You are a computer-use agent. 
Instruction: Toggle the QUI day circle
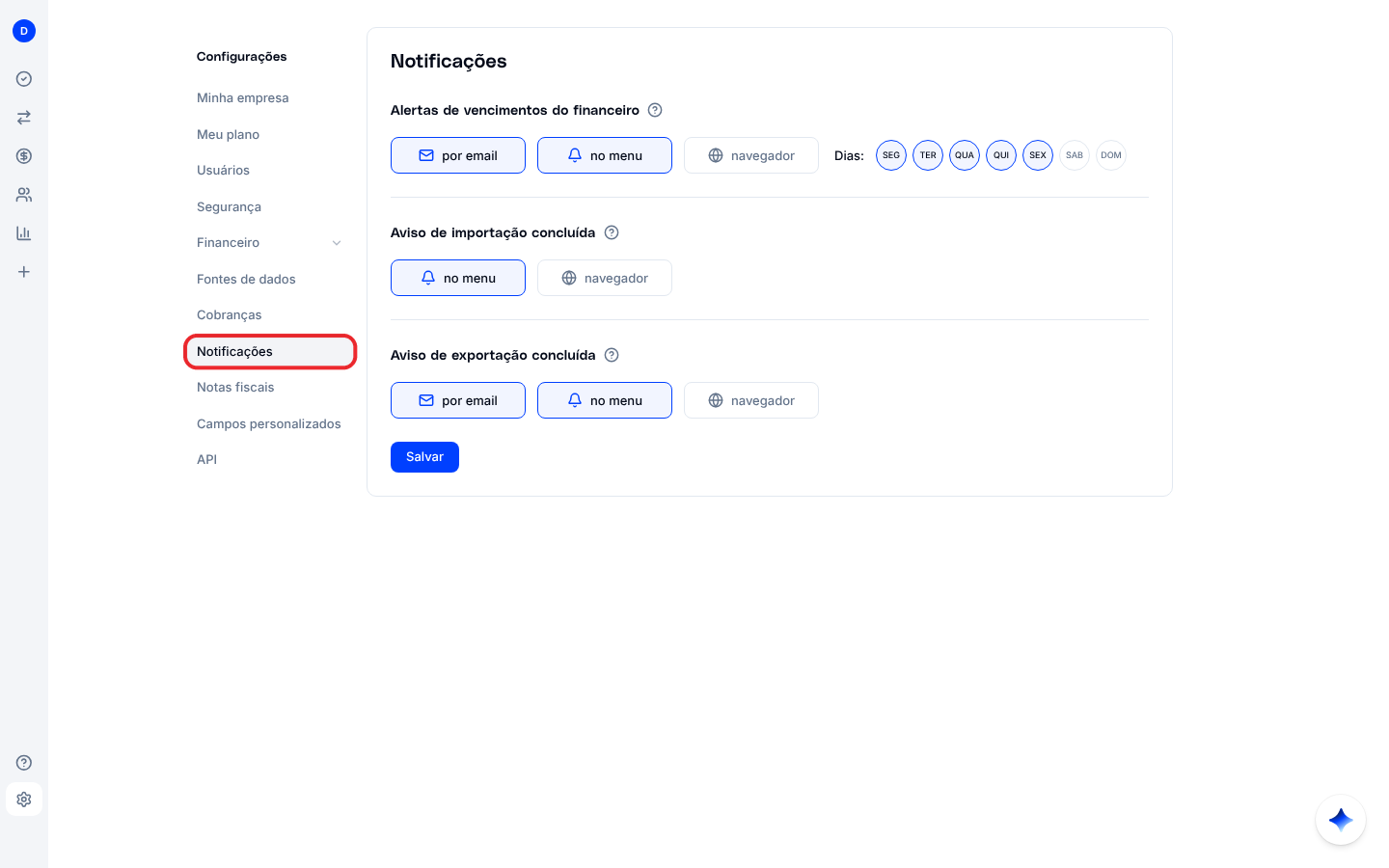click(1001, 155)
